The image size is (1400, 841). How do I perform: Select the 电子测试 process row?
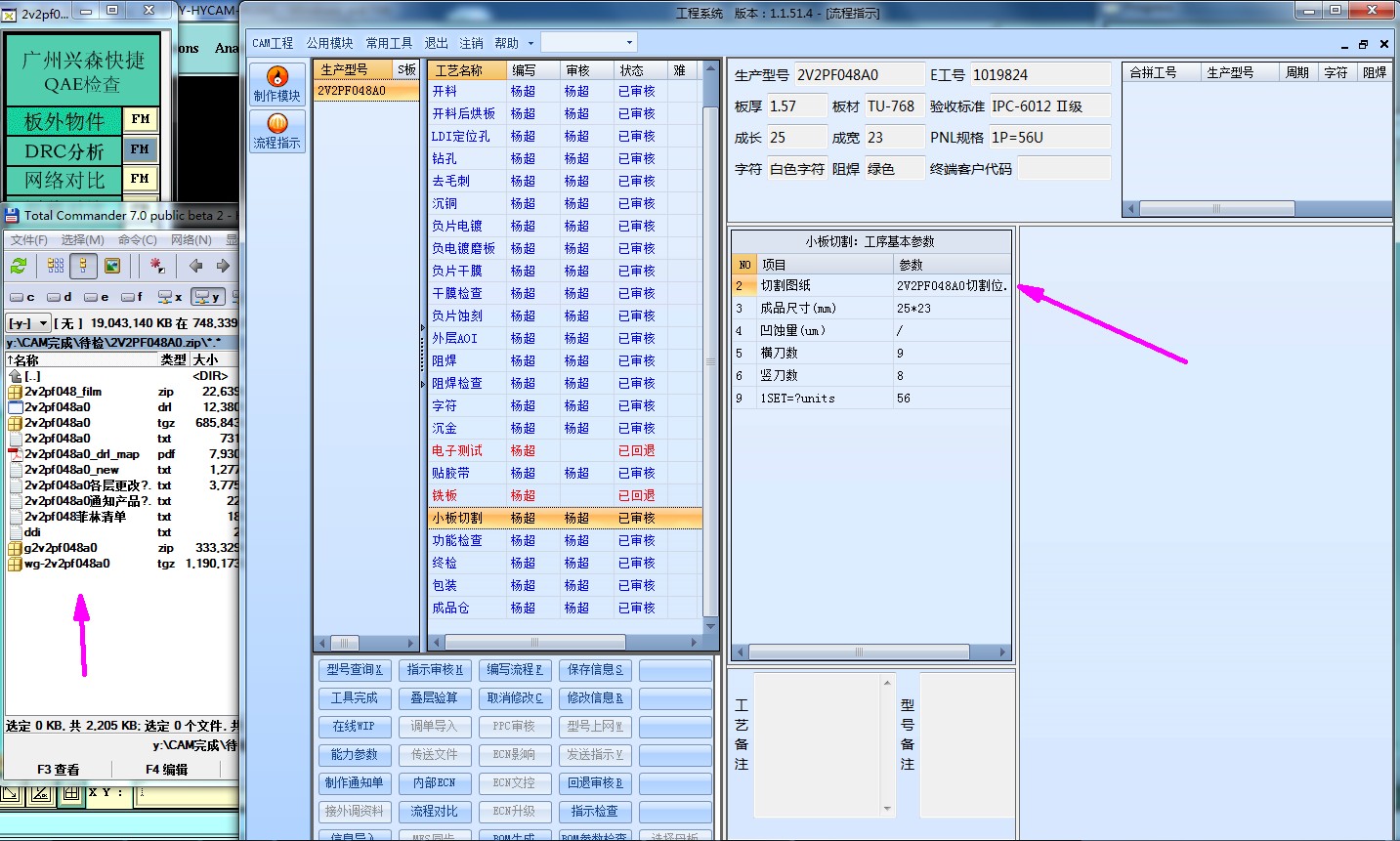coord(565,451)
